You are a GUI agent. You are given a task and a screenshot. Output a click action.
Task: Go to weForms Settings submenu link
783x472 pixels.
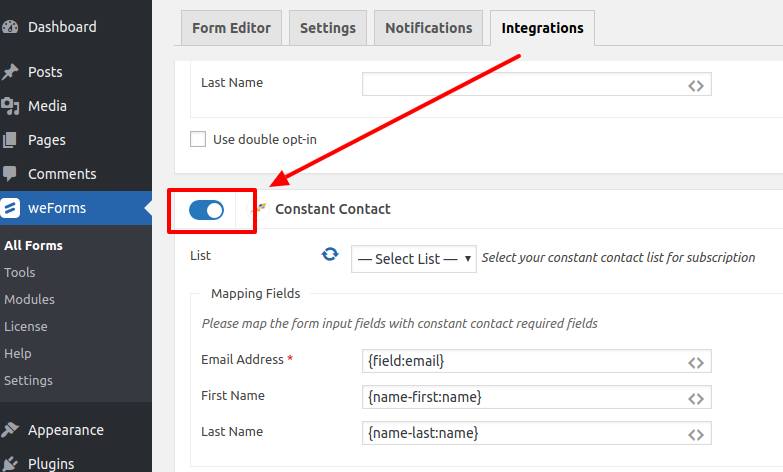click(28, 380)
